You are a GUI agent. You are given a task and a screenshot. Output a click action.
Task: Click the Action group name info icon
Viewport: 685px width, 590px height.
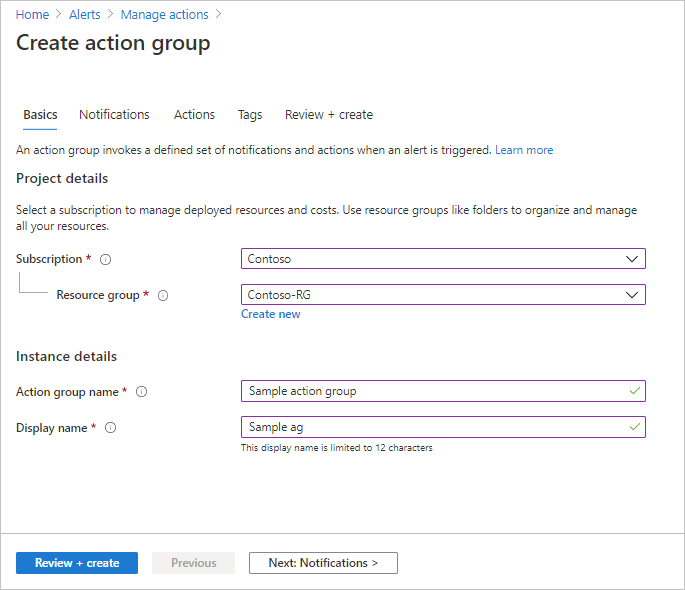click(x=141, y=392)
